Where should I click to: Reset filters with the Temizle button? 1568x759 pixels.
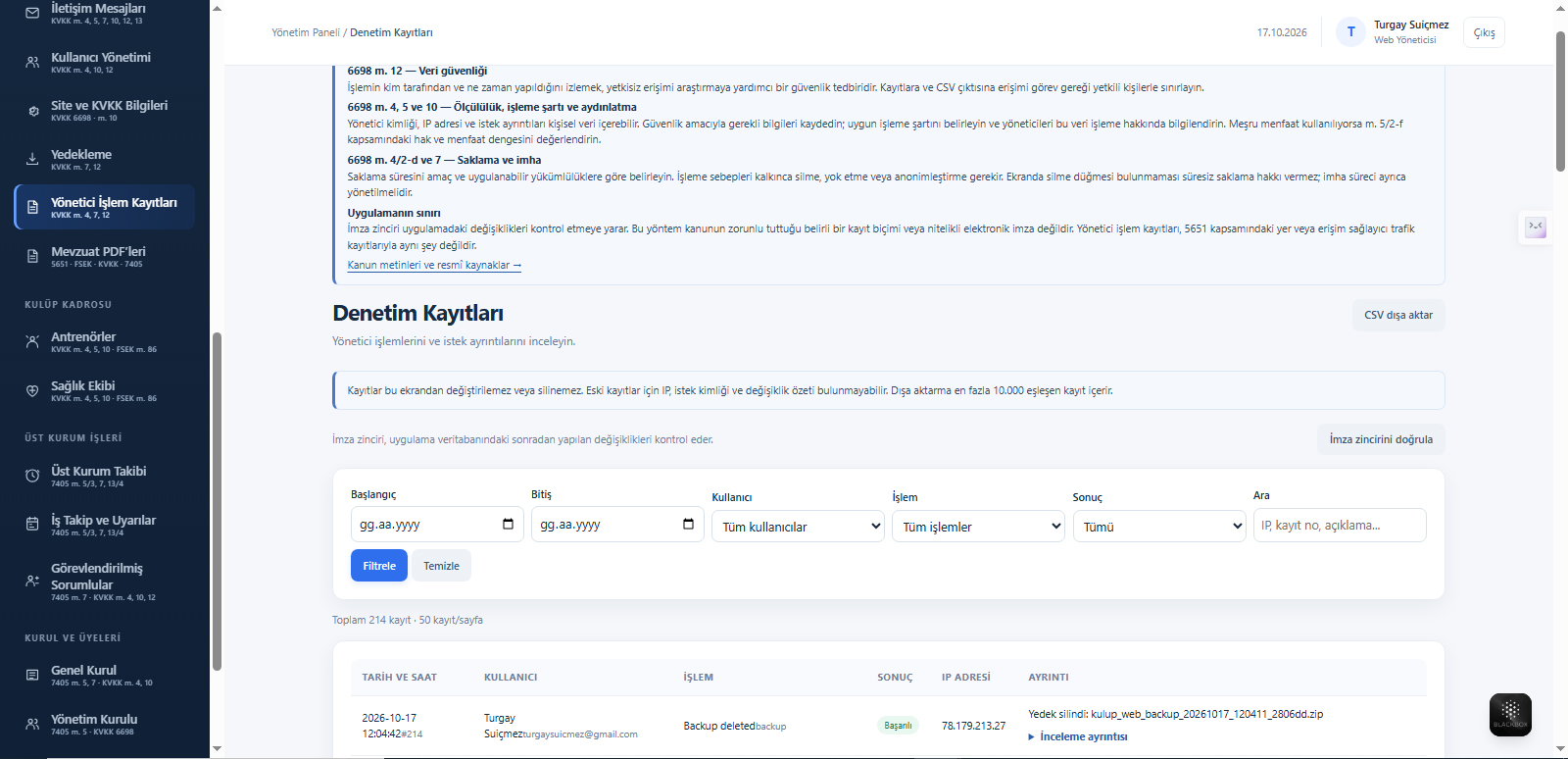click(x=441, y=566)
